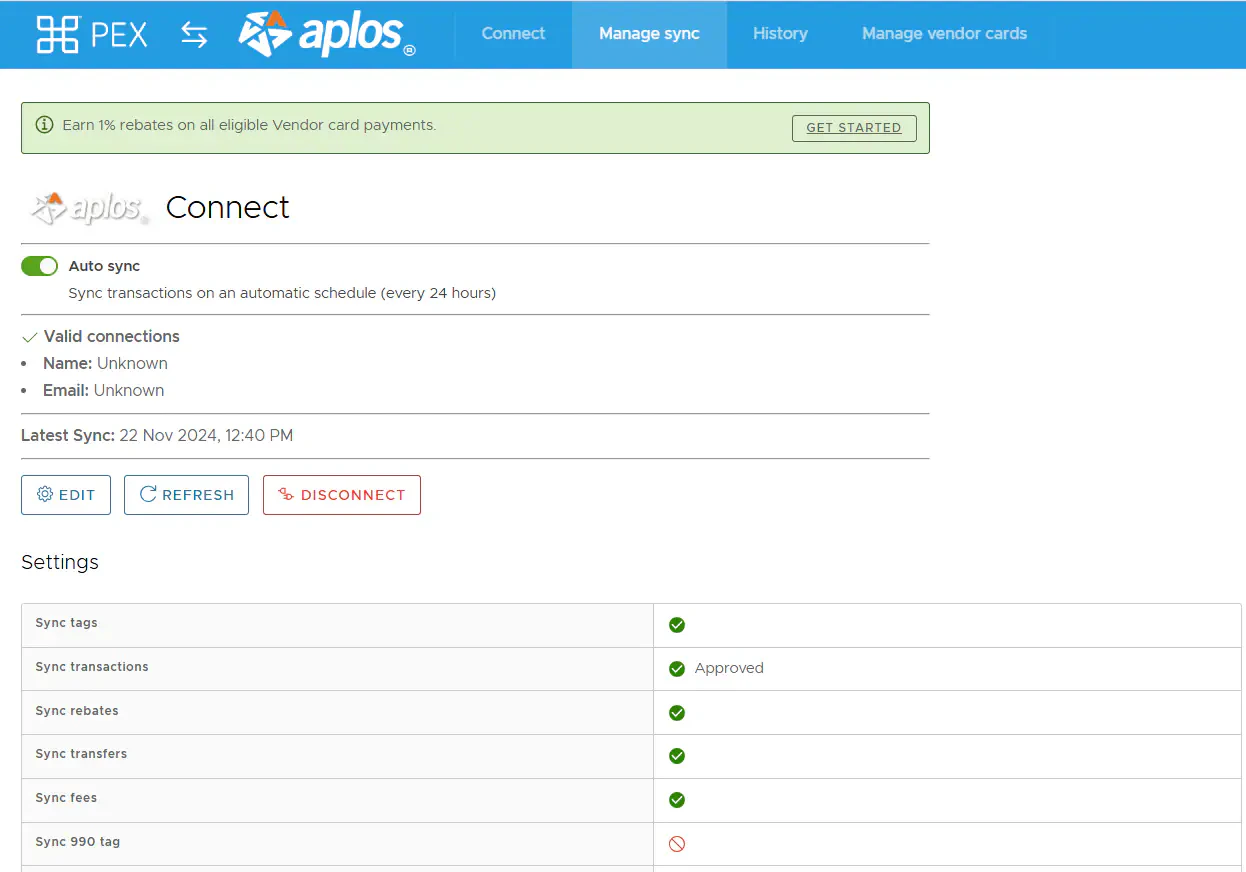Open the Manage sync tab
Image resolution: width=1246 pixels, height=872 pixels.
click(649, 34)
